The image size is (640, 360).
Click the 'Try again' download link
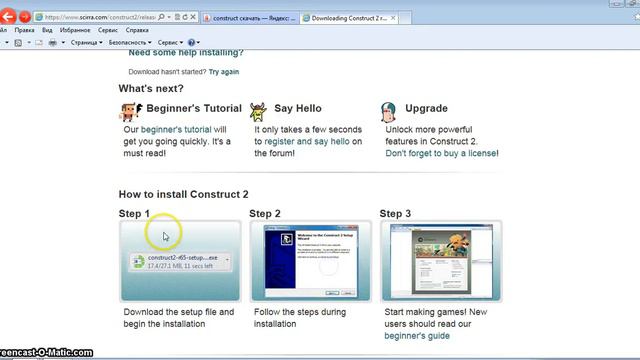coord(224,72)
